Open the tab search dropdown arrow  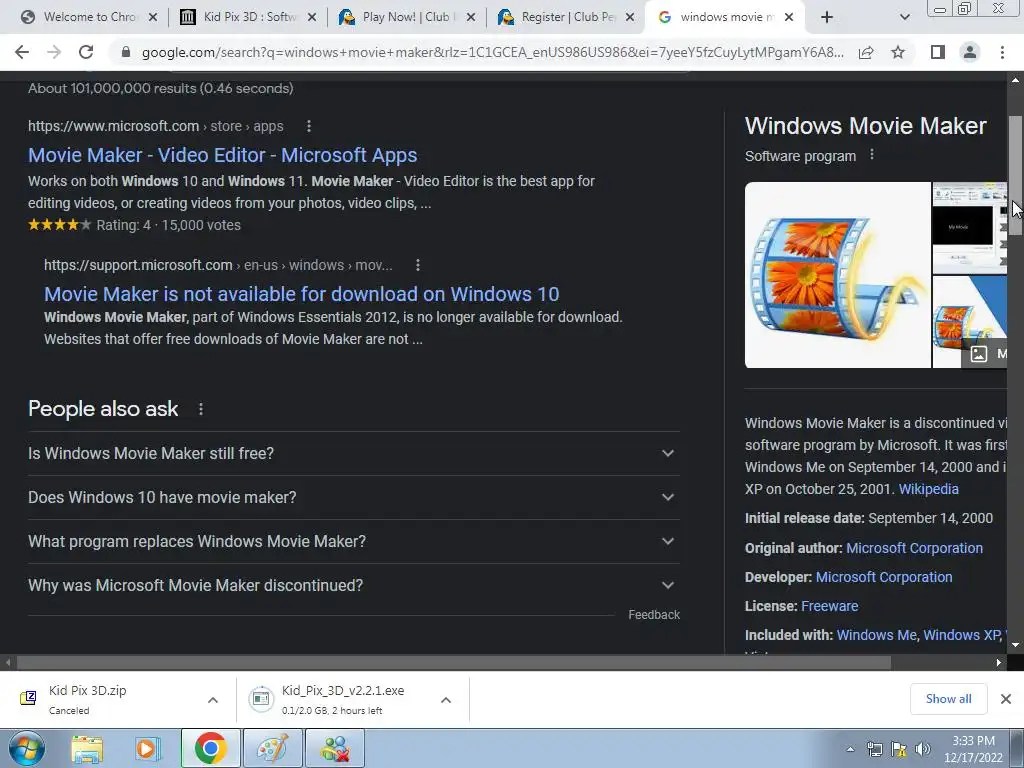pos(904,18)
